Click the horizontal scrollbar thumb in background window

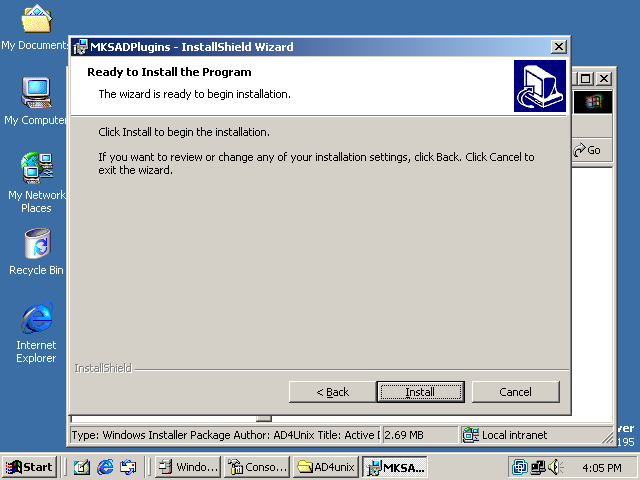click(x=264, y=419)
